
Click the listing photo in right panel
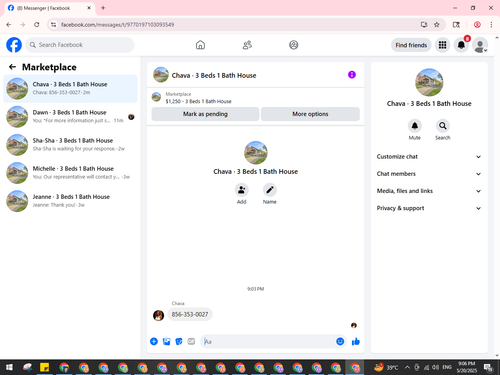pyautogui.click(x=429, y=82)
